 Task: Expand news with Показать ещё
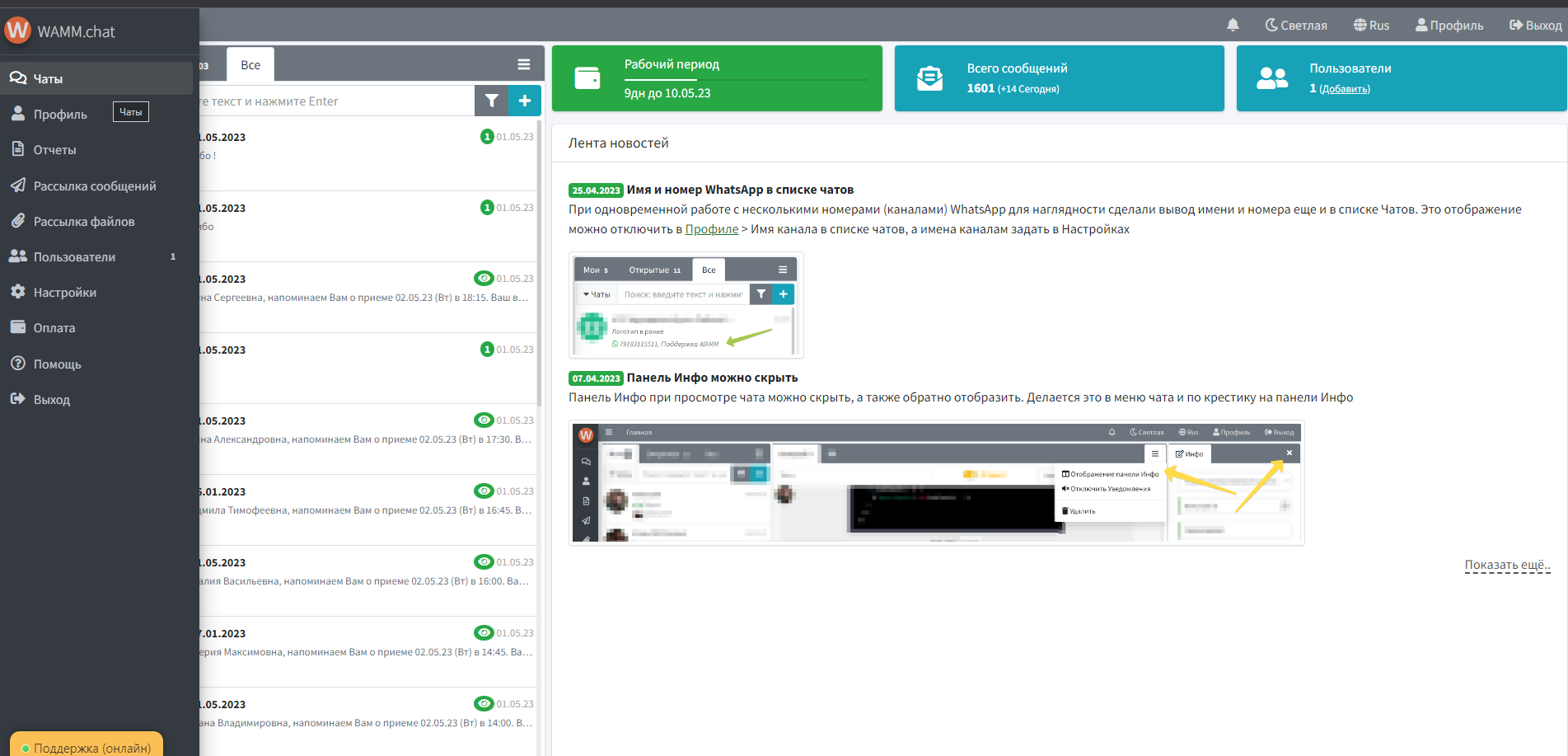point(1507,565)
